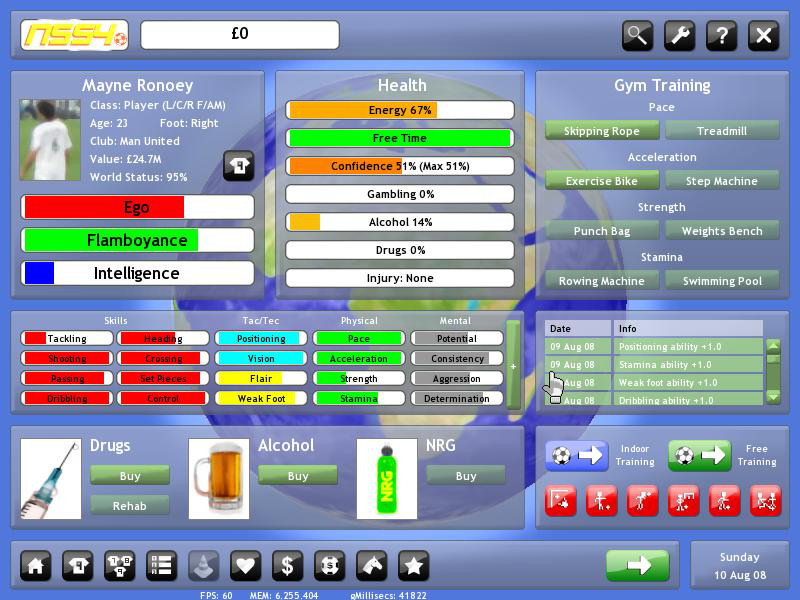Screen dimensions: 800x600
Task: Start Indoor Training with blue arrow button
Action: click(577, 456)
